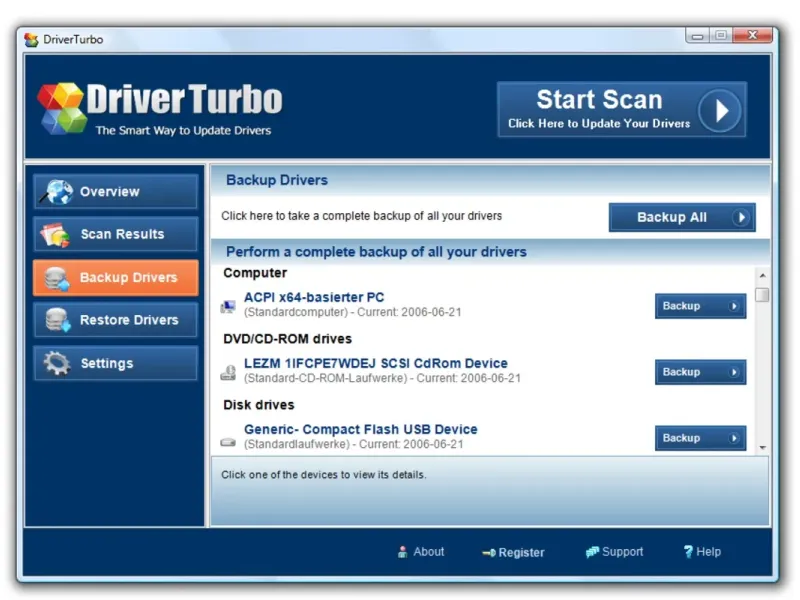Select the ACPI x64-basierter PC device name
This screenshot has height=600, width=800.
(314, 297)
